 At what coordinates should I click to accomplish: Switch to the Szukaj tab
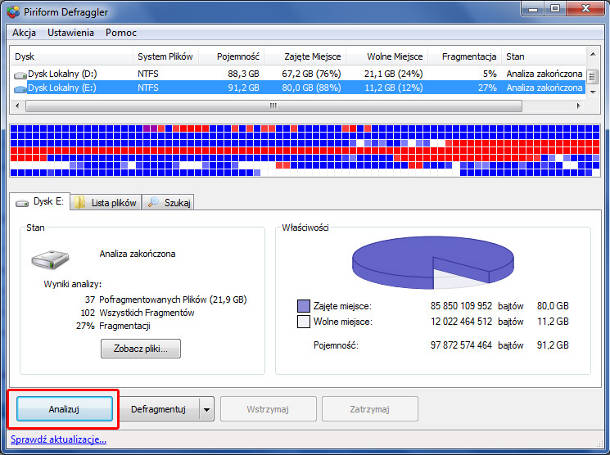pyautogui.click(x=168, y=203)
